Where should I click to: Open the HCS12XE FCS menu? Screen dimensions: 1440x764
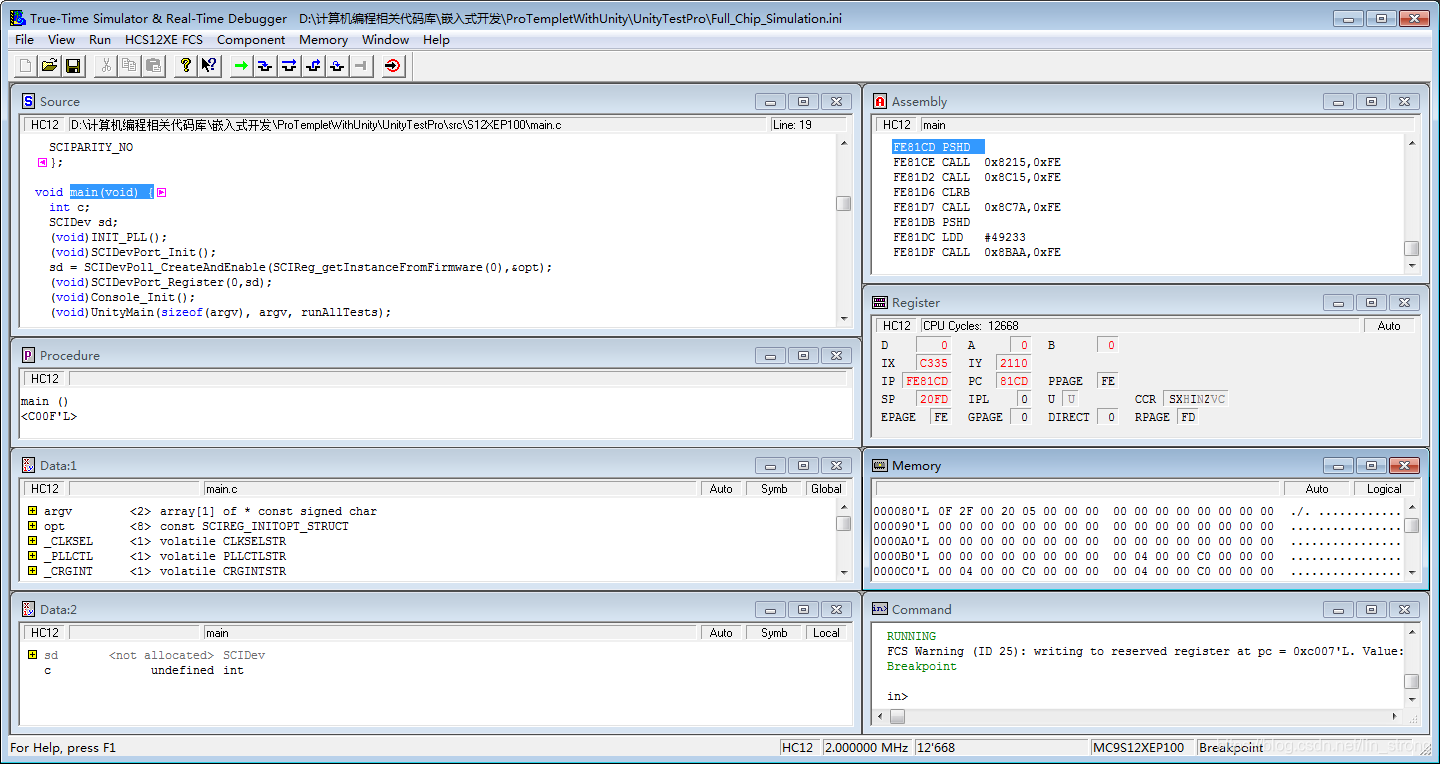pos(163,40)
